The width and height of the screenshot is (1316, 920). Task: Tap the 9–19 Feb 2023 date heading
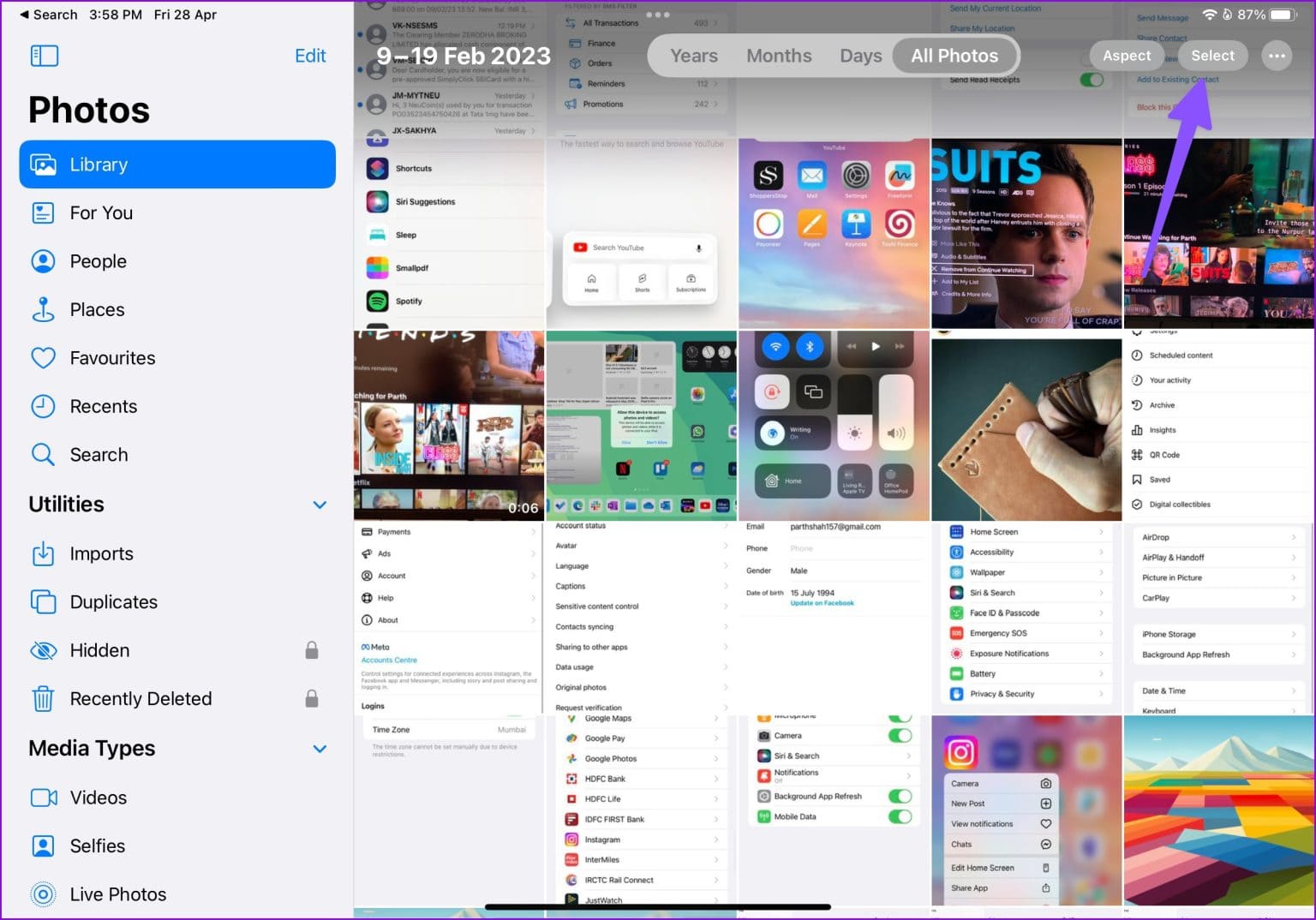pyautogui.click(x=464, y=56)
